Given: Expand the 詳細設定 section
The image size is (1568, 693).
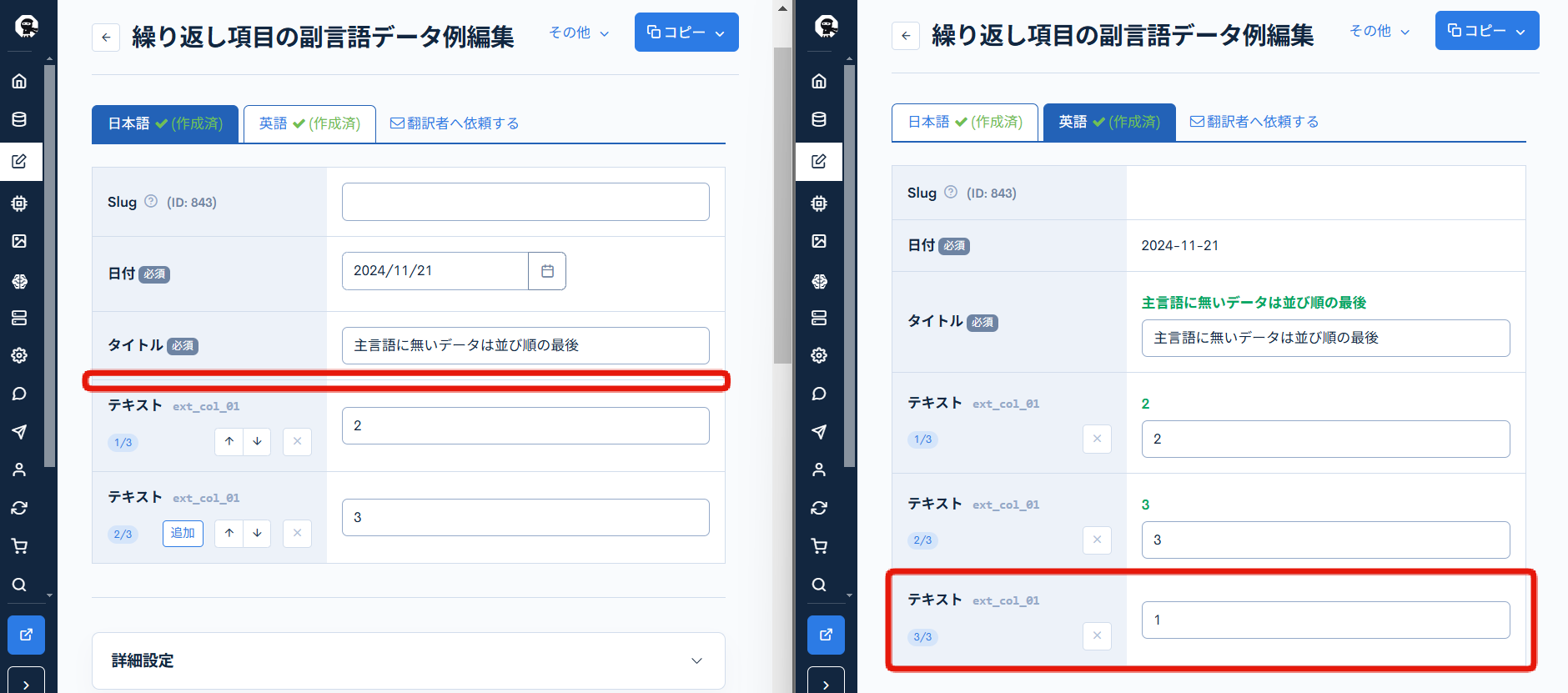Looking at the screenshot, I should point(409,660).
